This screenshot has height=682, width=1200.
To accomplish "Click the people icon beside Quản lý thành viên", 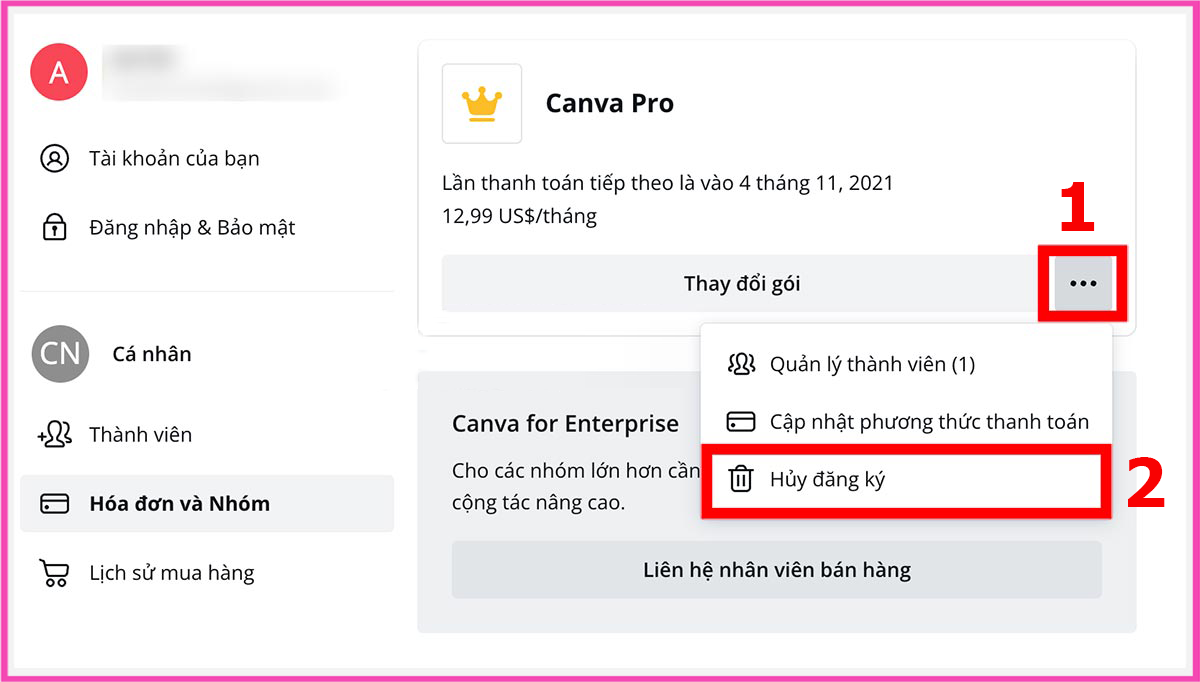I will [x=740, y=364].
